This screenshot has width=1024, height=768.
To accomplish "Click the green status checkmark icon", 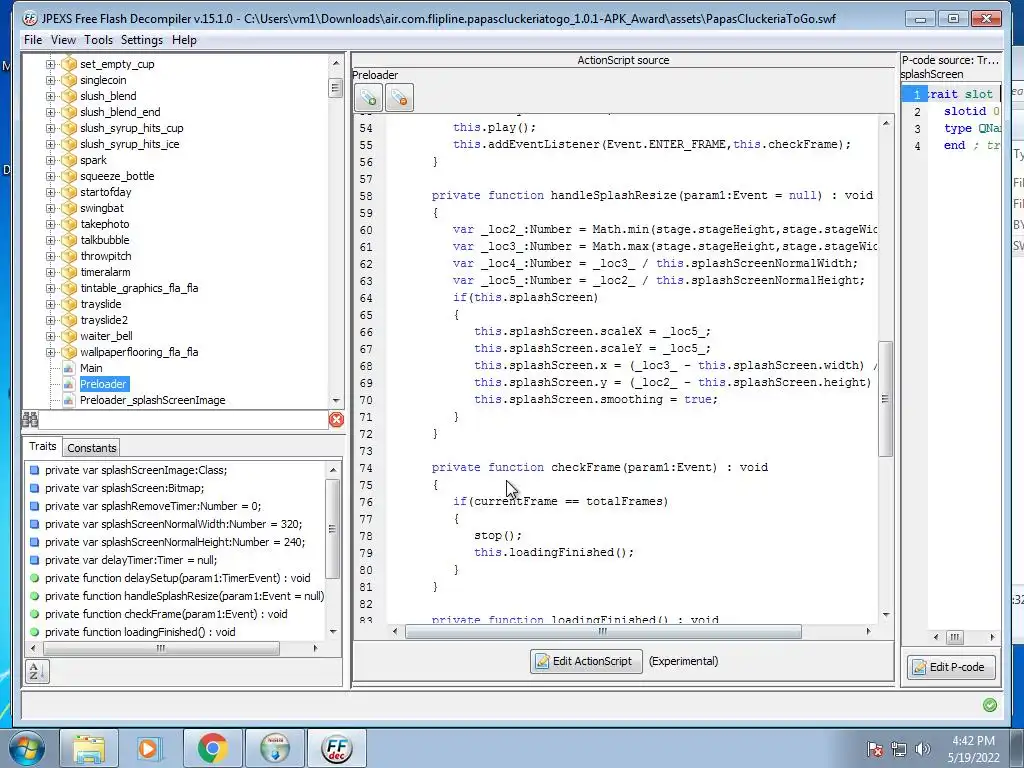I will 989,705.
